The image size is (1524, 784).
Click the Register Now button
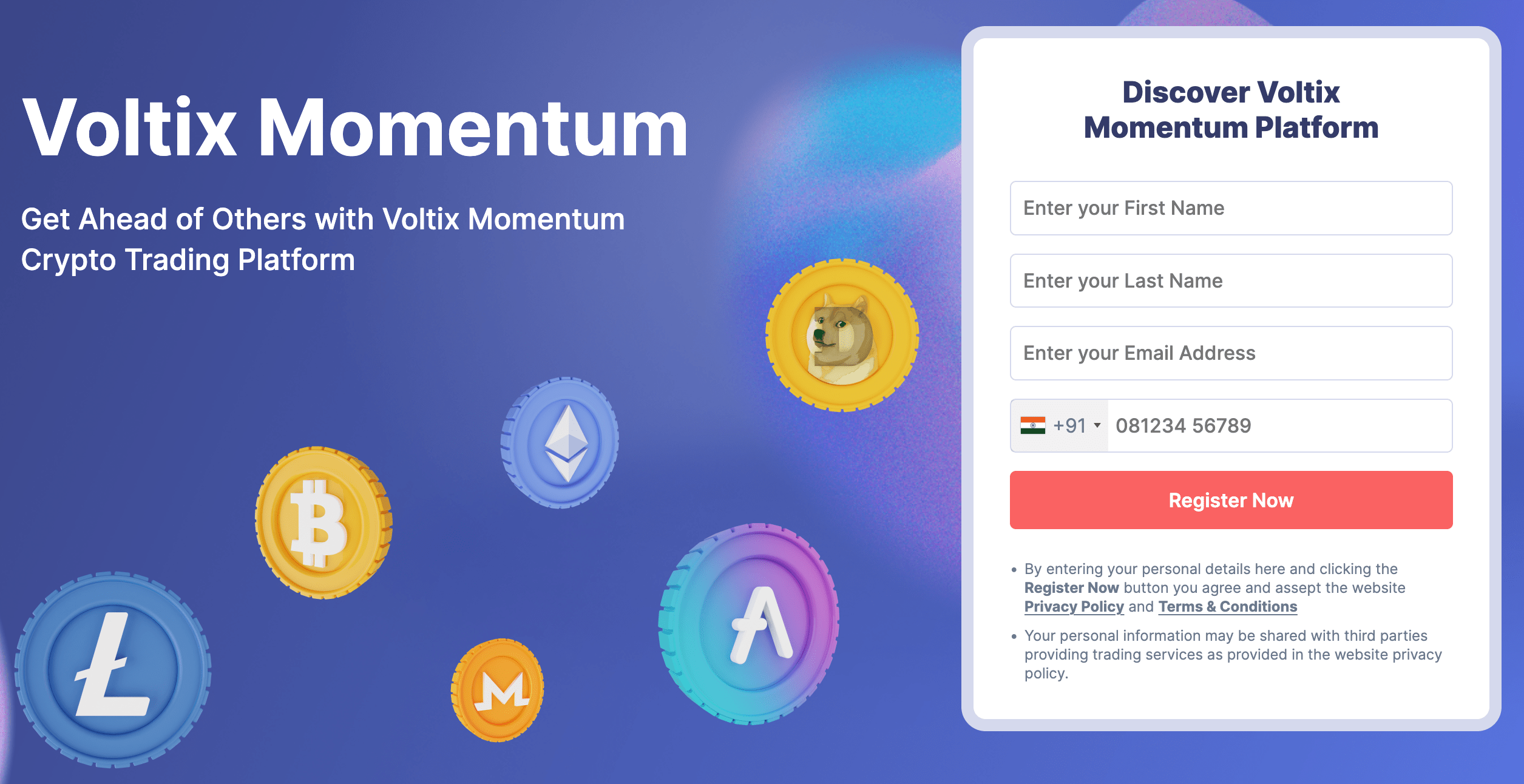[x=1231, y=499]
